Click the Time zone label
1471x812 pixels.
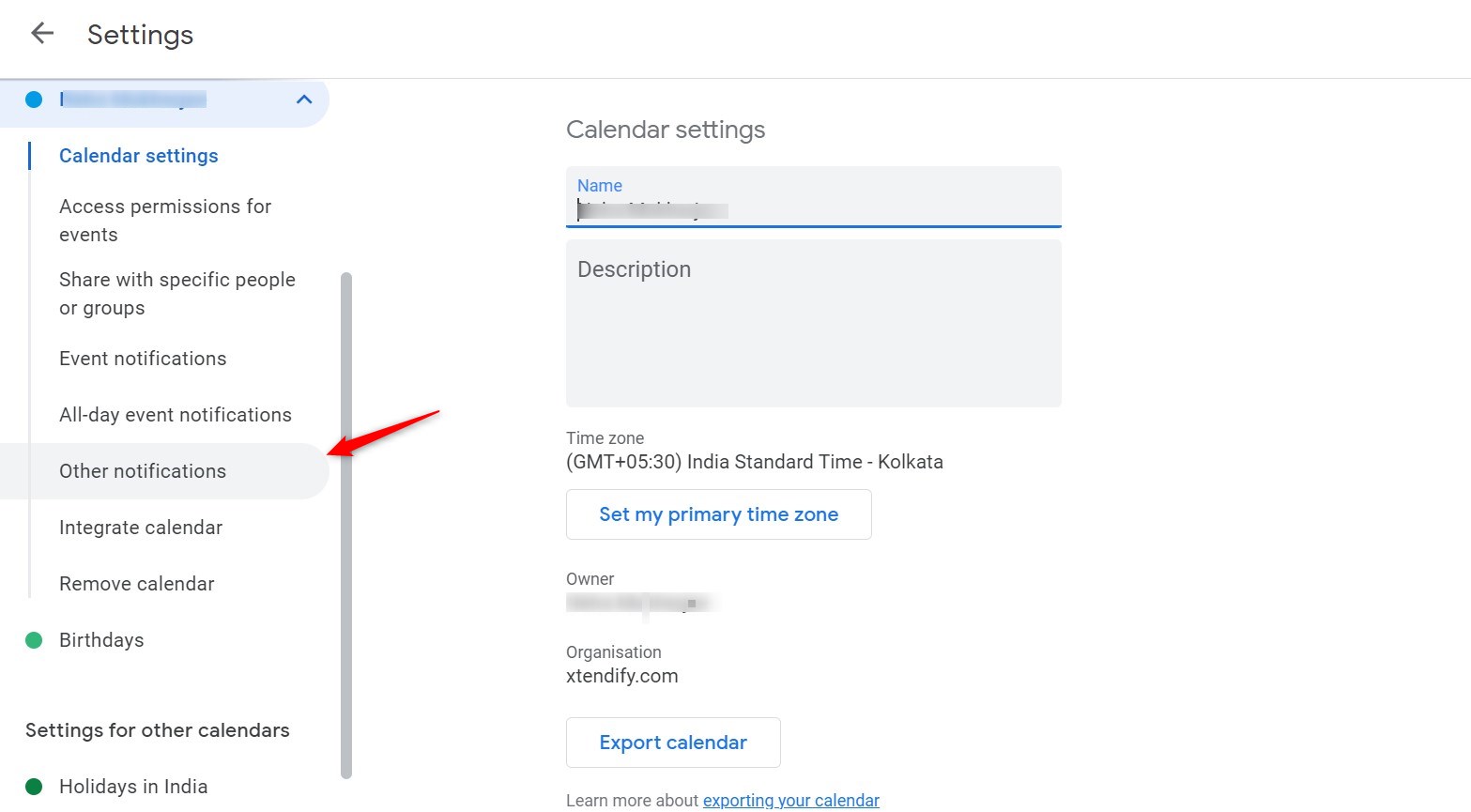[605, 438]
